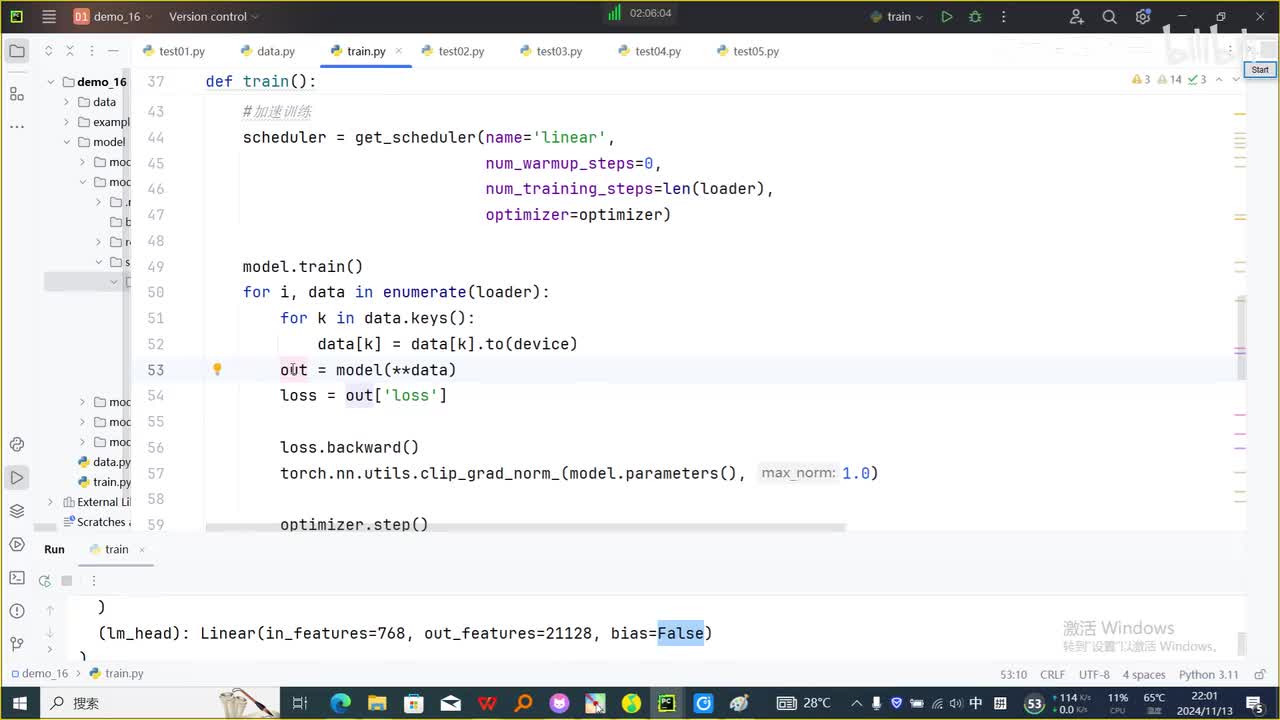Show more tool windows ellipsis
This screenshot has width=1280, height=720.
click(17, 127)
